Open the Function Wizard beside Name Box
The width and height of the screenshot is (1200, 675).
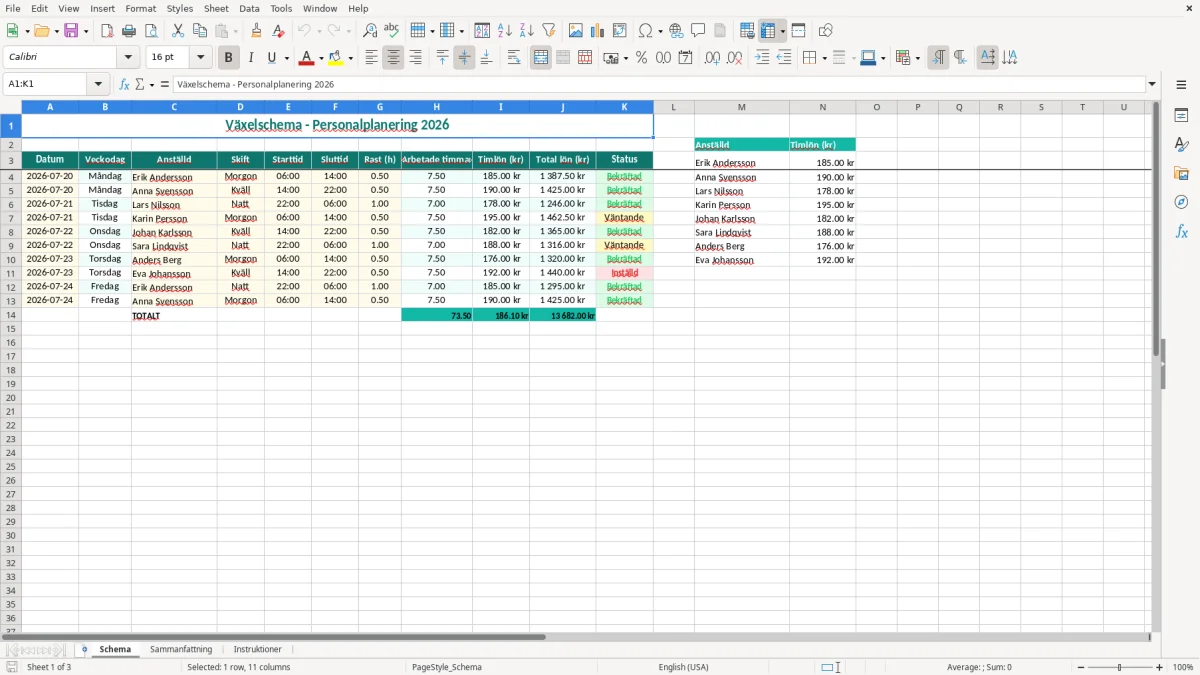click(x=125, y=84)
